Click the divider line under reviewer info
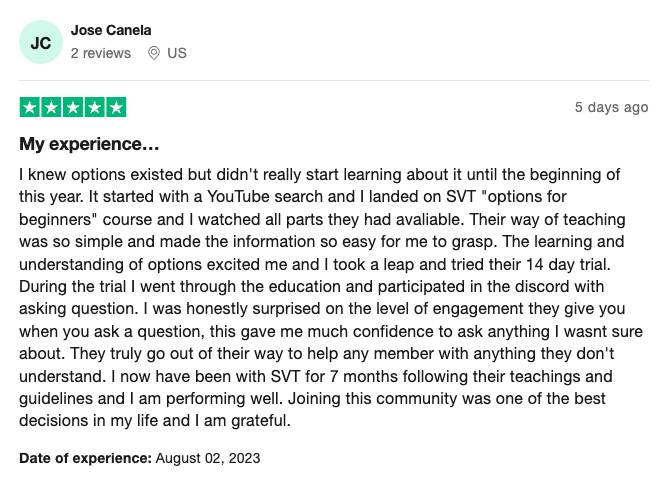 point(334,80)
